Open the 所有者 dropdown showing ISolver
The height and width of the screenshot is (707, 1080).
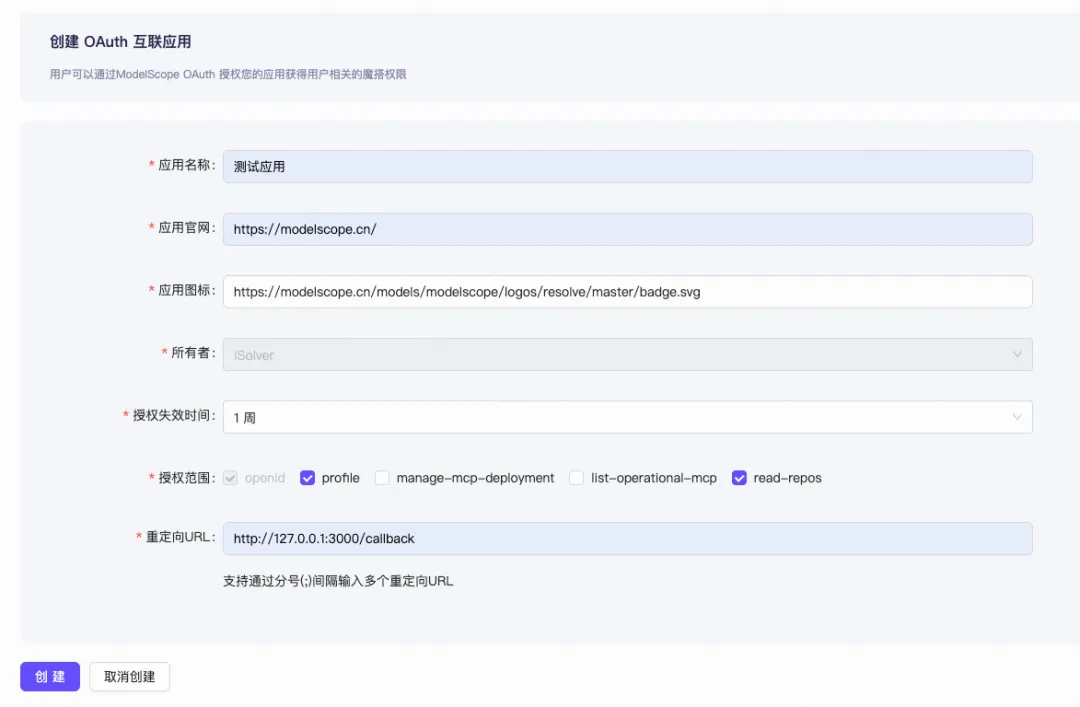point(627,355)
